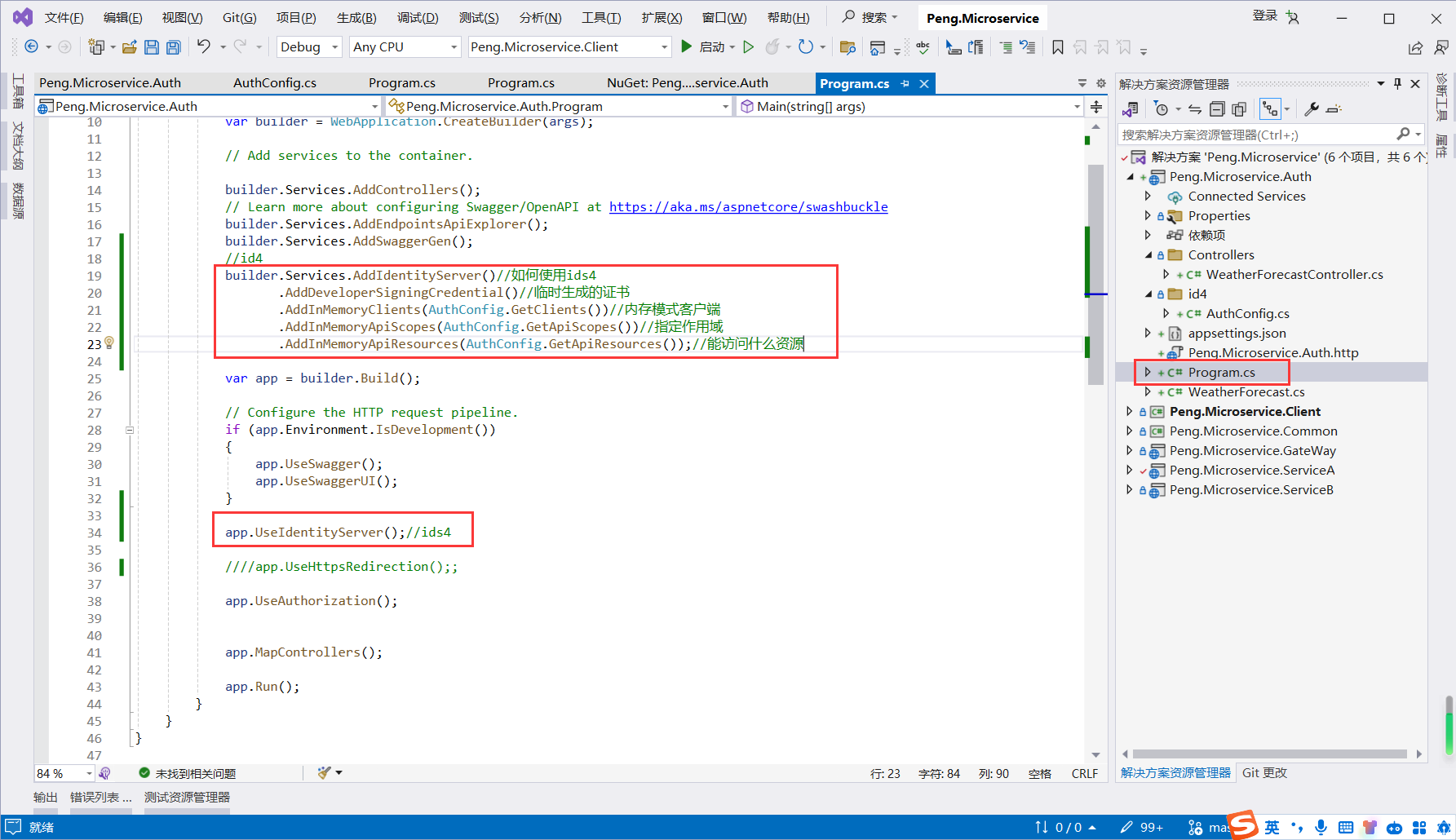The image size is (1456, 840).
Task: Open the 文件(F) menu
Action: point(64,18)
